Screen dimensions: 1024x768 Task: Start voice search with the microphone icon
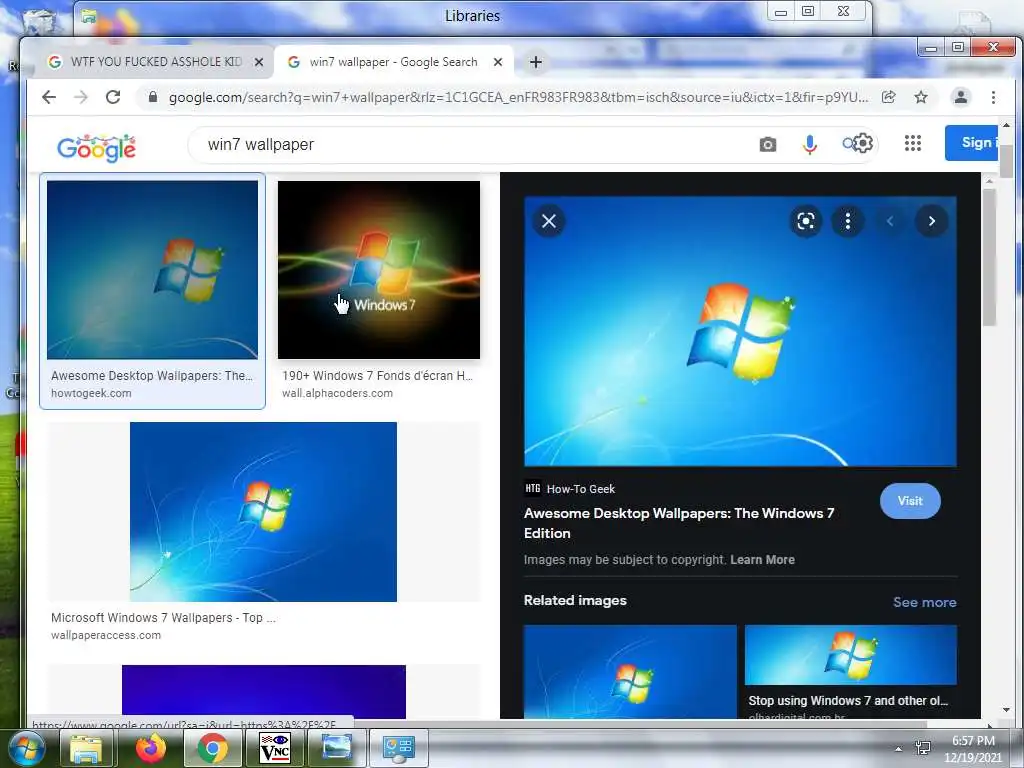click(810, 144)
